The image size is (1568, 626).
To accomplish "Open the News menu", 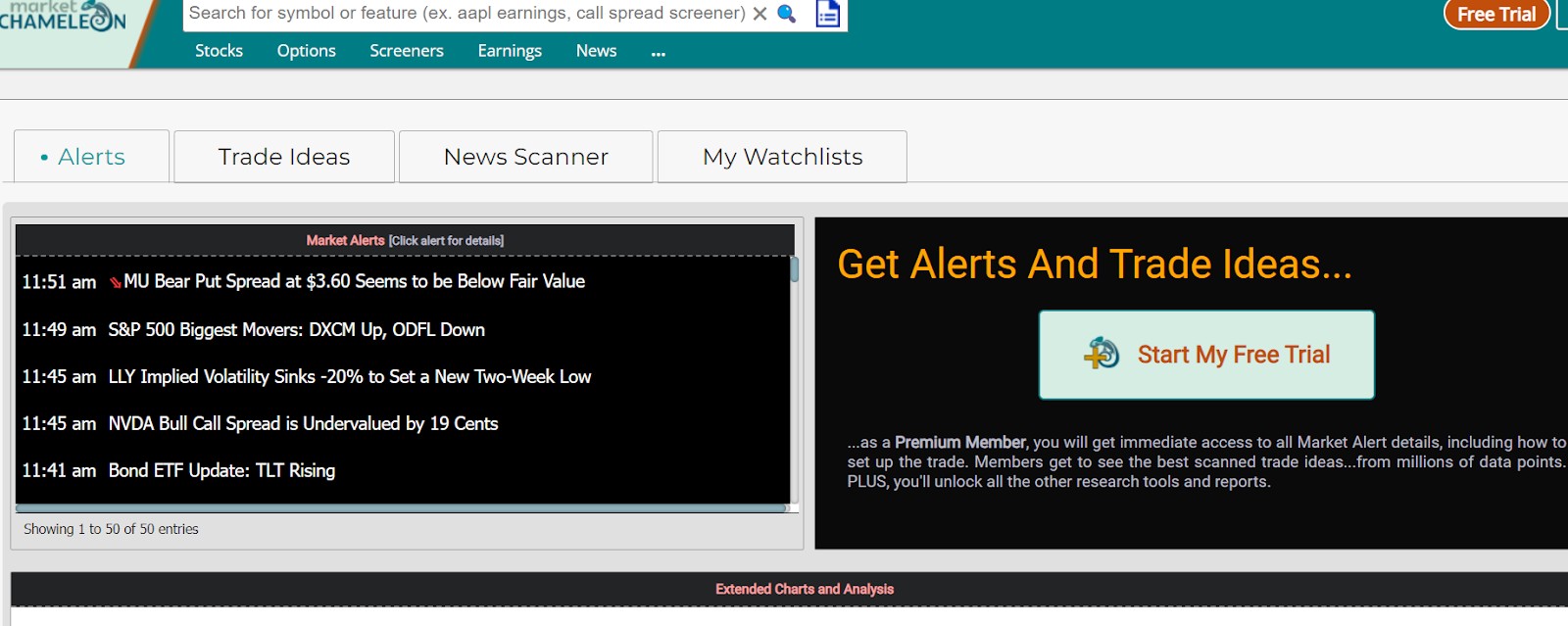I will click(x=596, y=51).
